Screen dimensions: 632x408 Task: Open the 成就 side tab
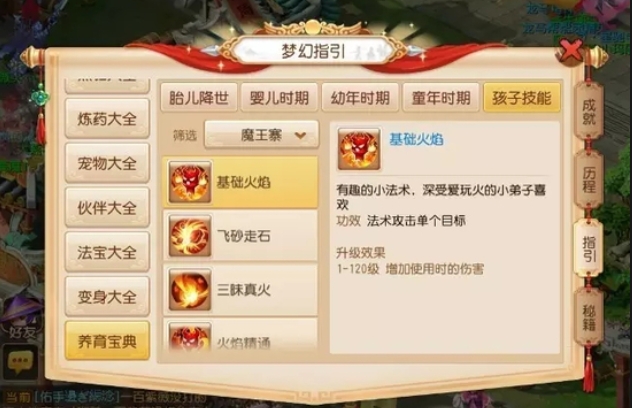tap(589, 112)
